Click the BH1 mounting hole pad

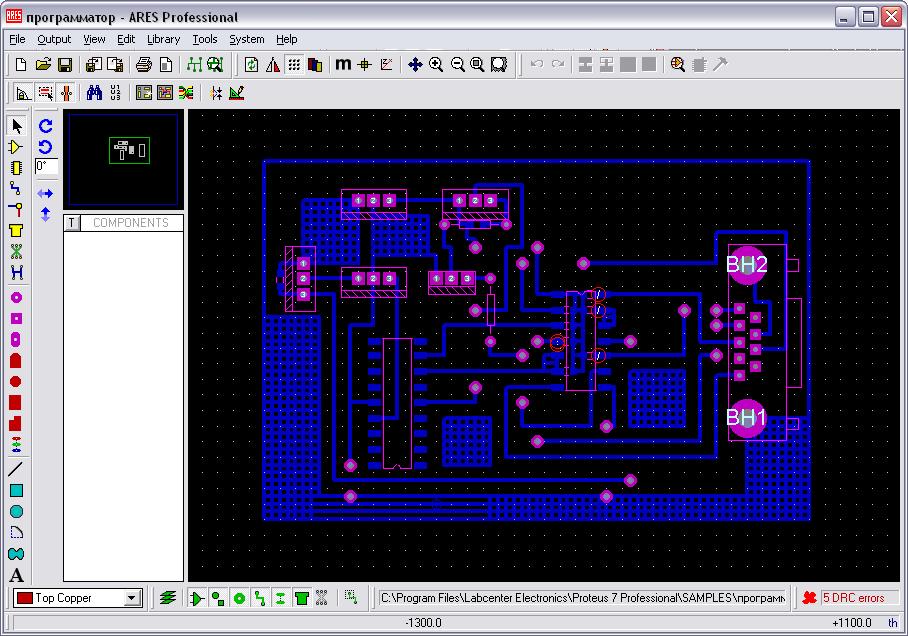click(747, 418)
